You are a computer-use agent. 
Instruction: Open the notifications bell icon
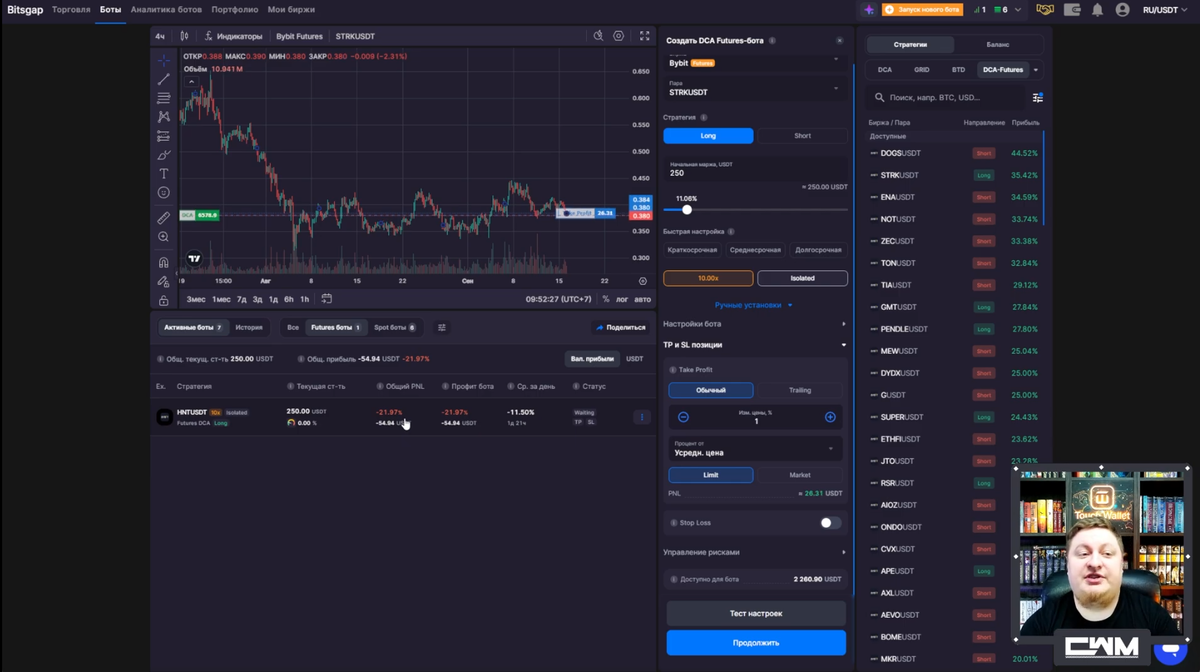[1097, 10]
